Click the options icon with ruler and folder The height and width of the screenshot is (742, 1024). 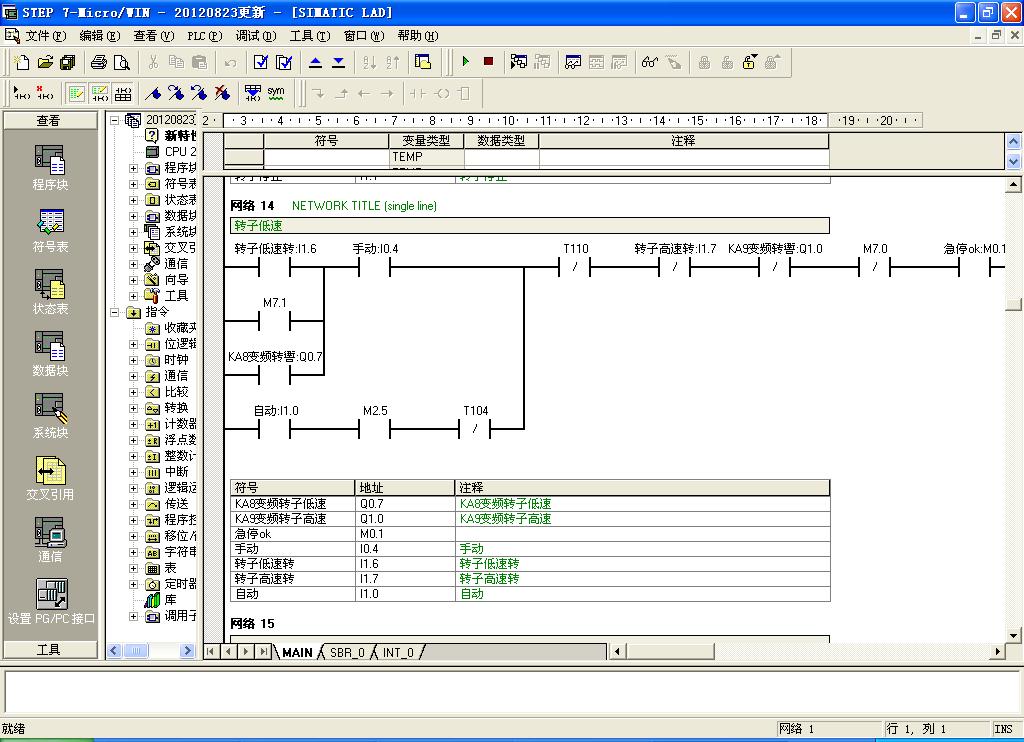pos(423,62)
